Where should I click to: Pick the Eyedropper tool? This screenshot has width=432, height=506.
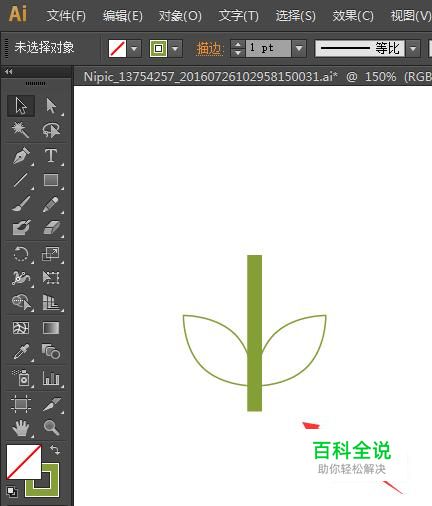[21, 352]
